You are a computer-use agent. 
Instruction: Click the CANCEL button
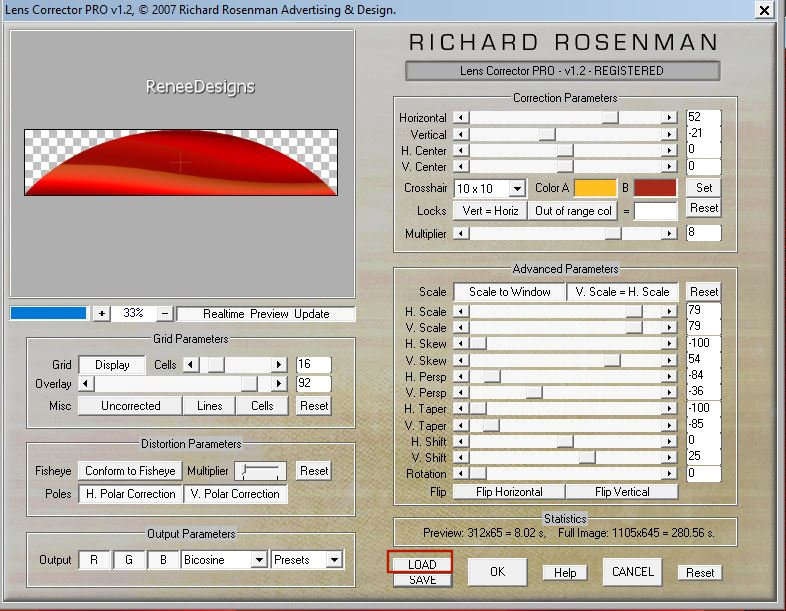tap(633, 572)
